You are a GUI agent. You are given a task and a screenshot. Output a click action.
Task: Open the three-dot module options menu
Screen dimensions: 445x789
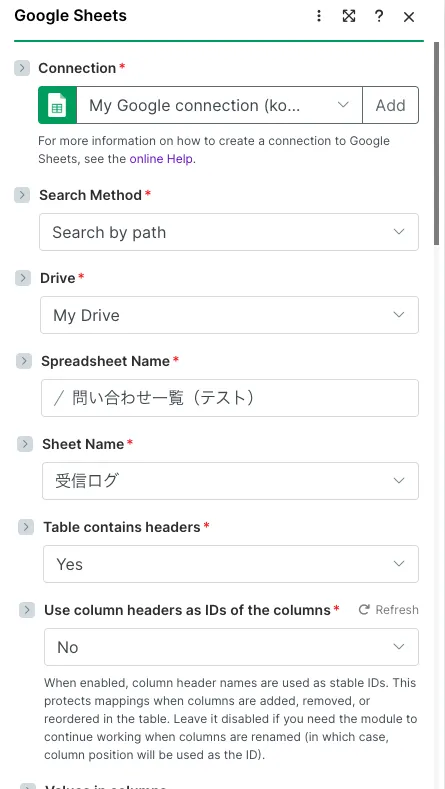[319, 16]
